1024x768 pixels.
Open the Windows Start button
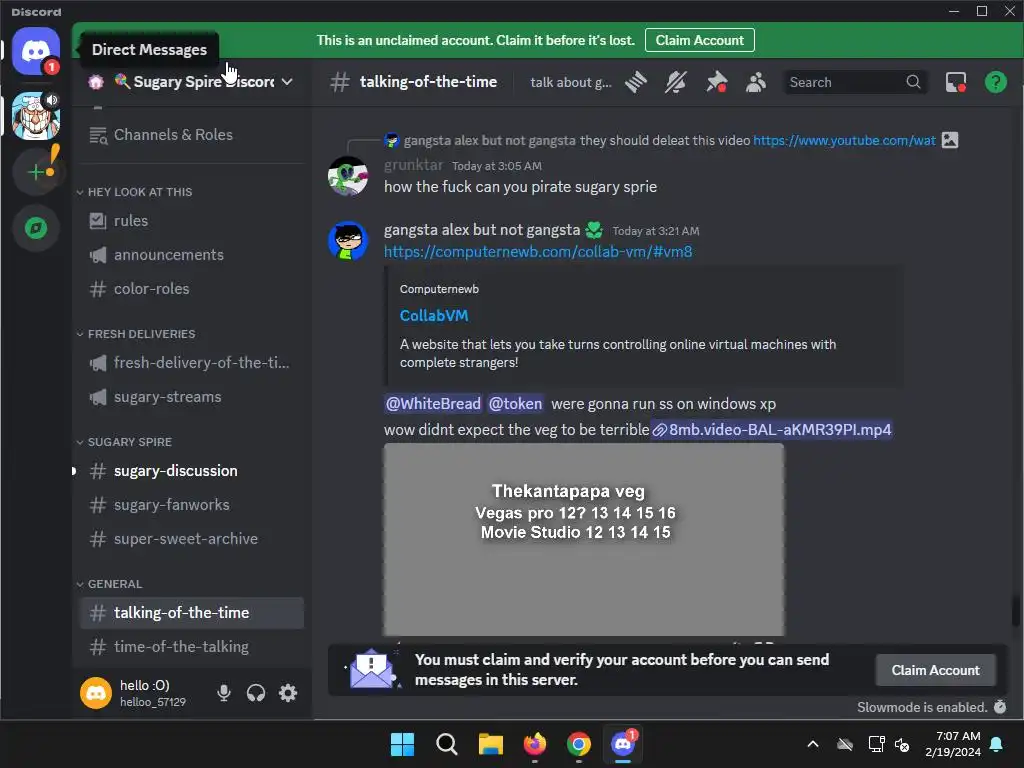click(x=402, y=744)
